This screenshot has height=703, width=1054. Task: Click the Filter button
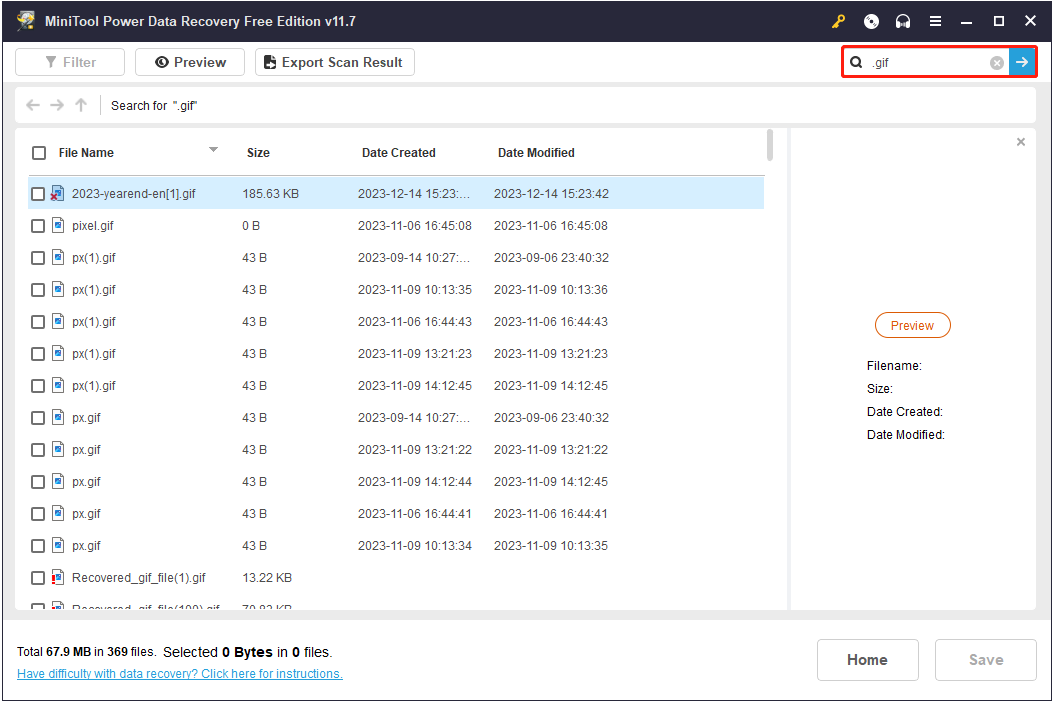(70, 63)
